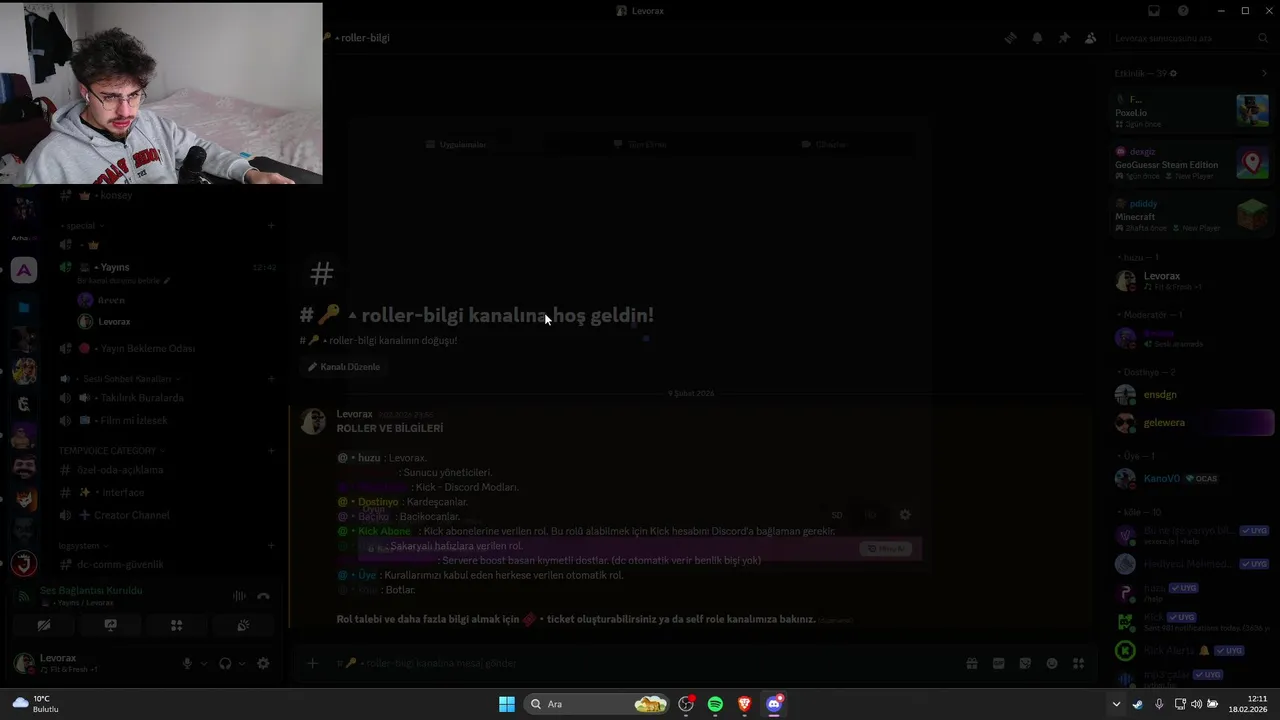Expand the Etkinlik activity panel arrow
The width and height of the screenshot is (1280, 720).
click(1264, 73)
